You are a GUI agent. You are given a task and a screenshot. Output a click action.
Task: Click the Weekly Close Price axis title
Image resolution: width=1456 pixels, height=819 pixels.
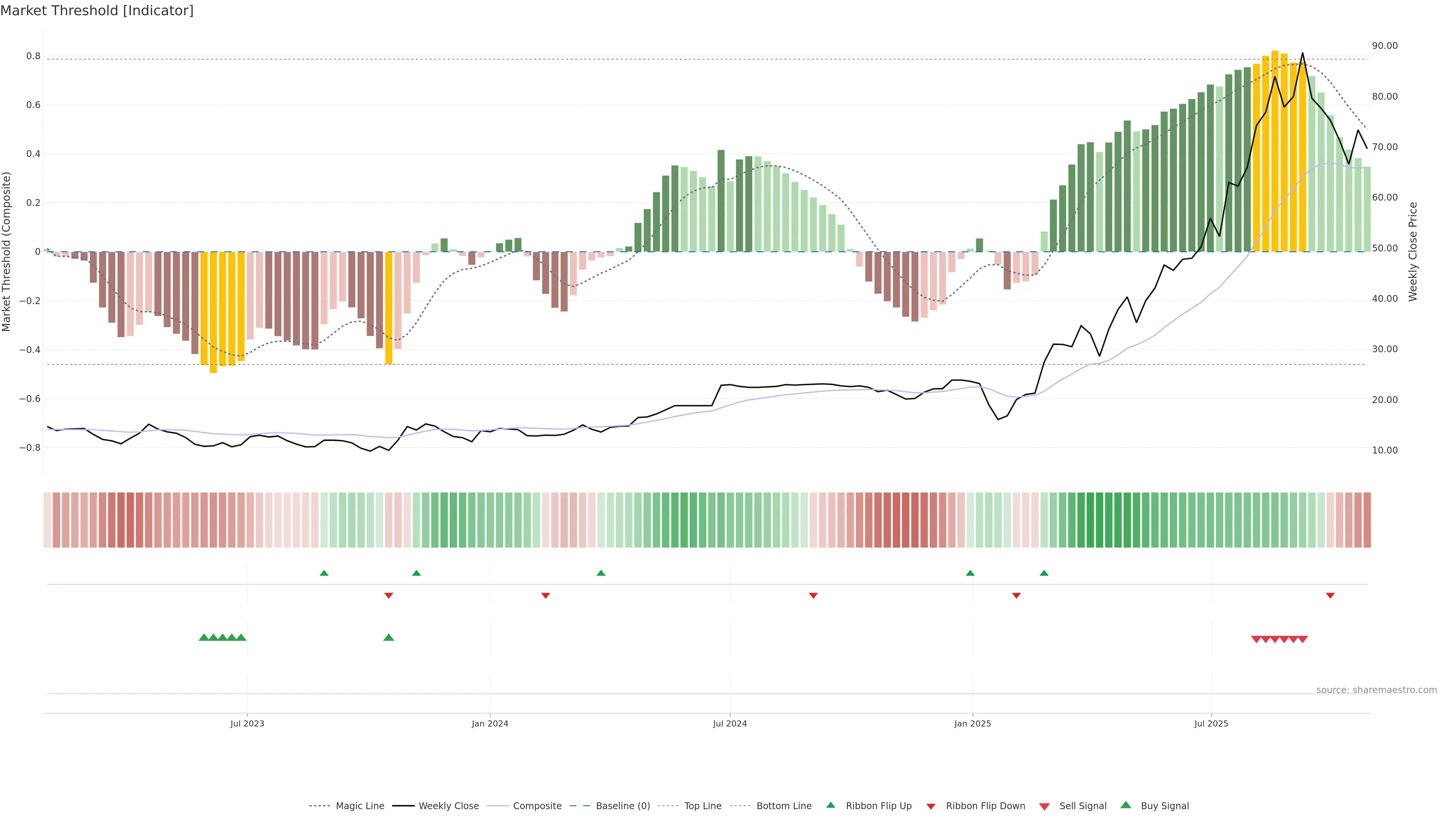(x=1412, y=251)
